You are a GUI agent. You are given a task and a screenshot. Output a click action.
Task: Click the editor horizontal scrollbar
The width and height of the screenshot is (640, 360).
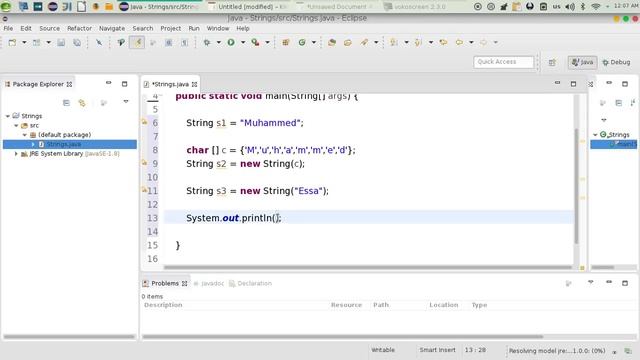pos(367,268)
